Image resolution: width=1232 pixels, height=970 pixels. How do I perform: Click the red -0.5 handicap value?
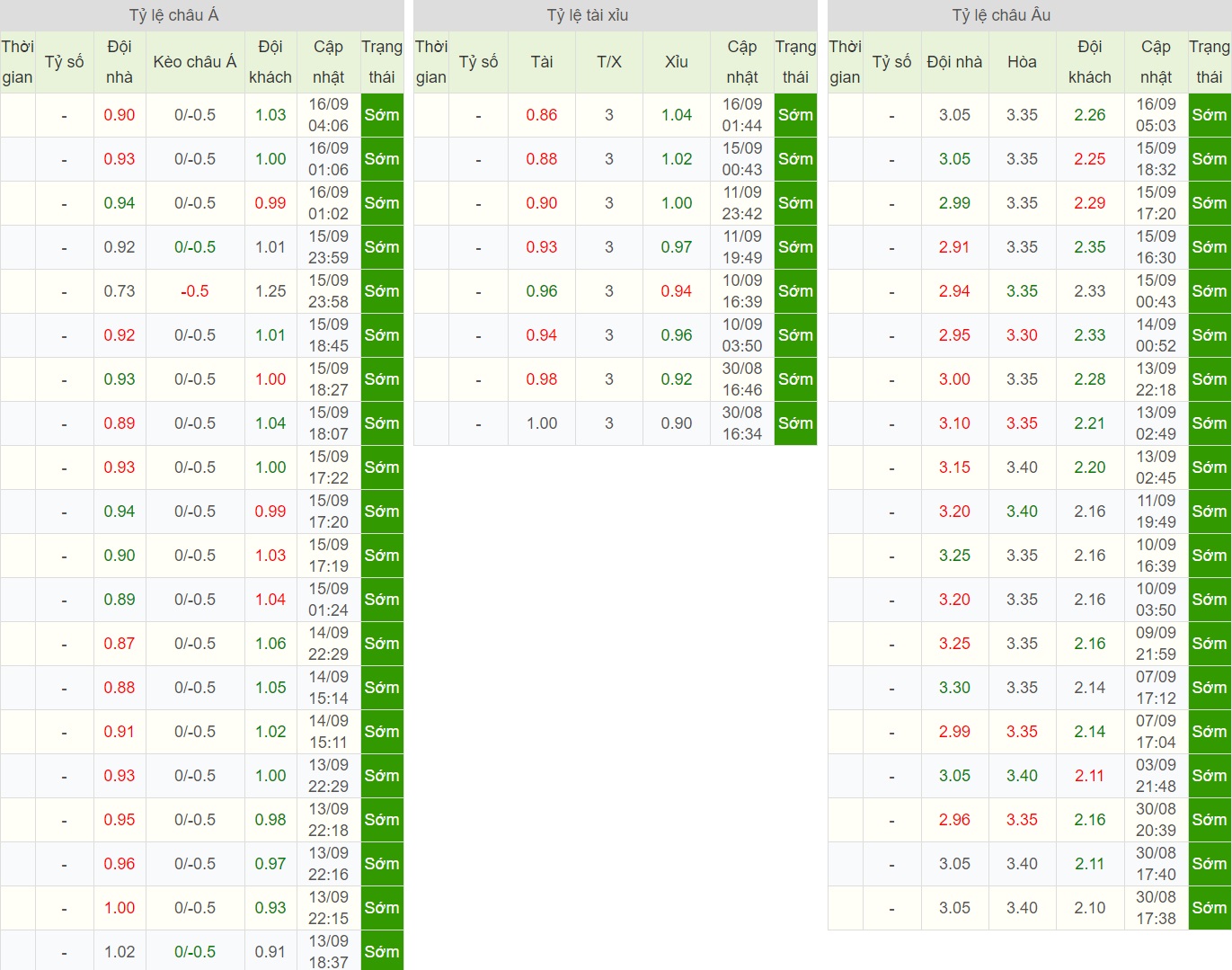[195, 291]
